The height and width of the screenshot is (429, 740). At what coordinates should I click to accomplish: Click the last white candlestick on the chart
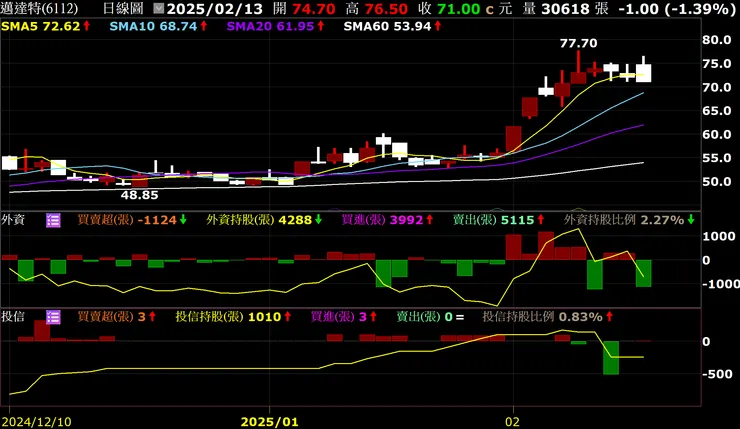[643, 72]
